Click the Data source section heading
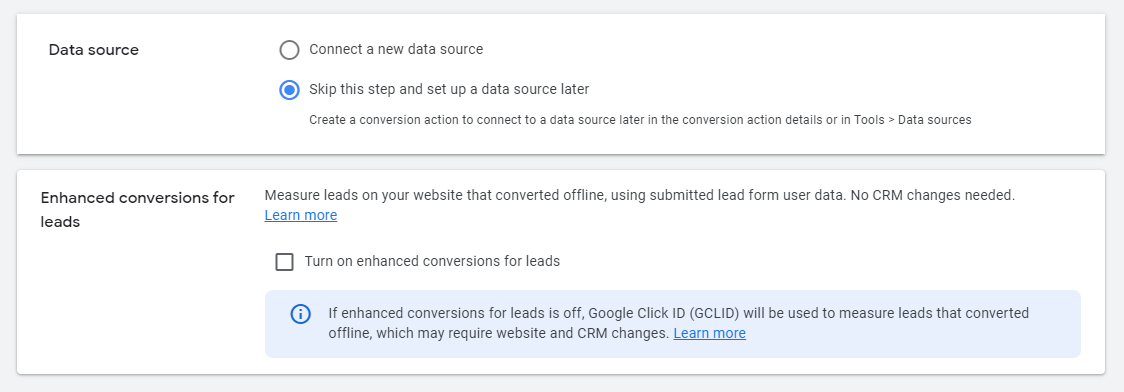 pos(94,50)
